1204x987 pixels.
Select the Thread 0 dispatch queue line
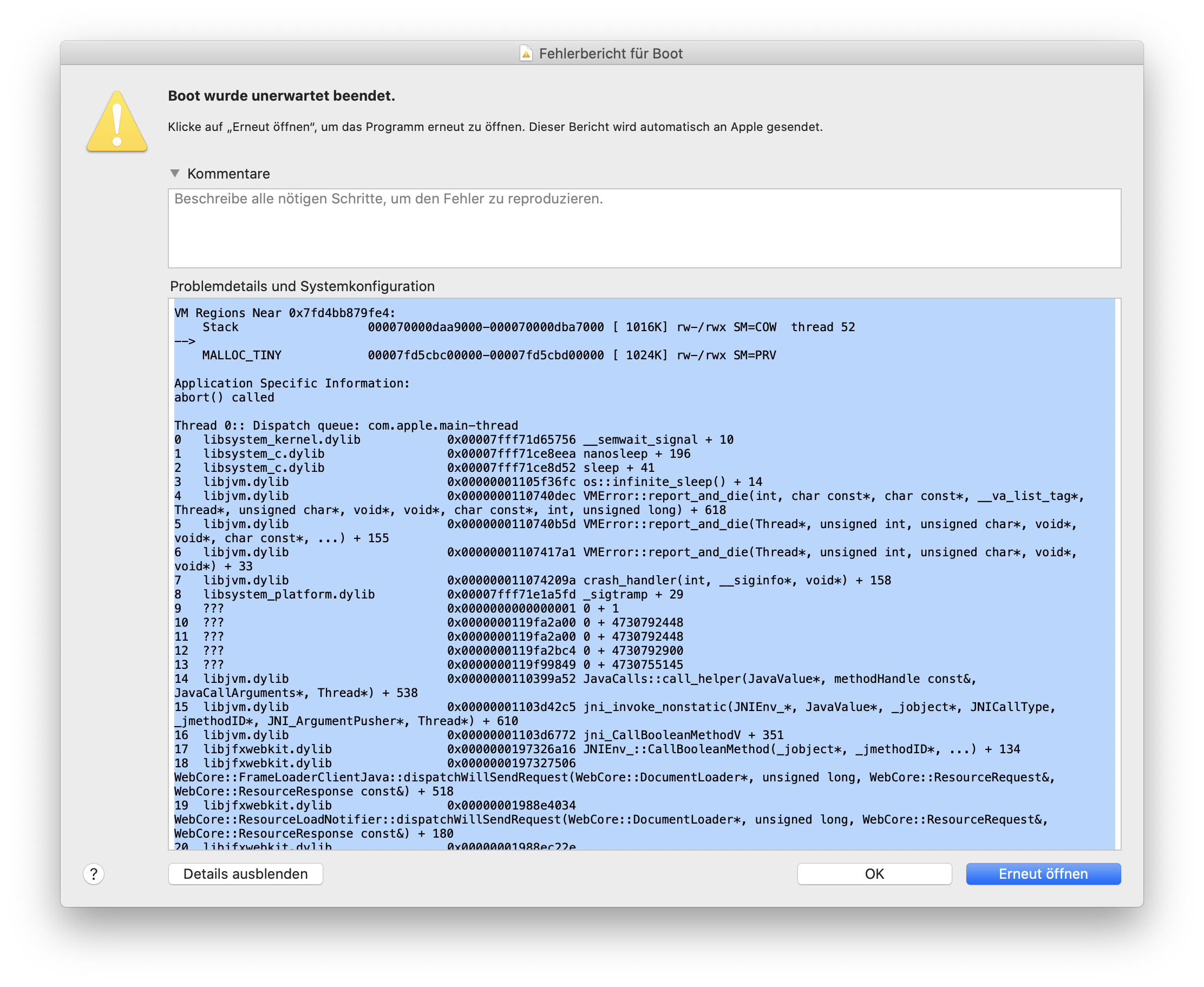346,425
